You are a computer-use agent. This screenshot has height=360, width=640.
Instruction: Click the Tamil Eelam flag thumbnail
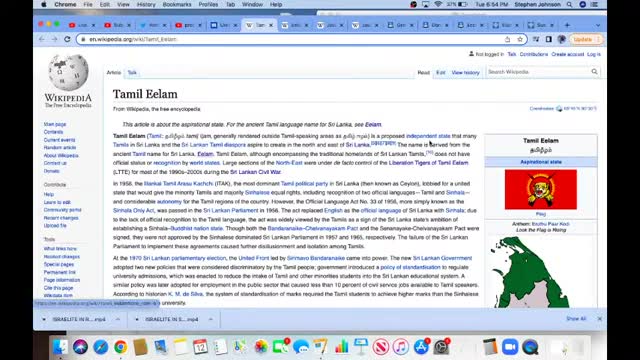point(540,189)
